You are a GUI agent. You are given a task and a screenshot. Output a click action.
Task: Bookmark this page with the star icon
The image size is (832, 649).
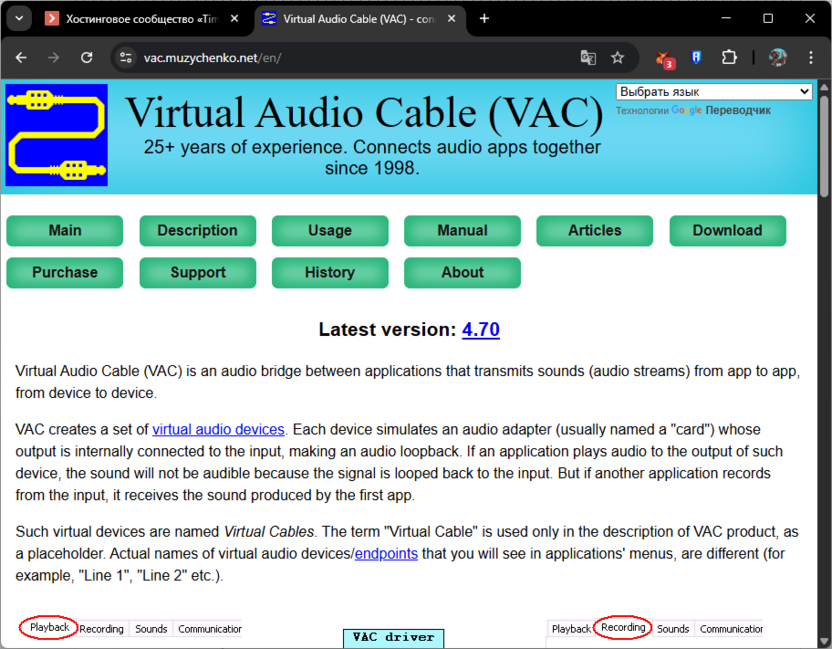click(x=617, y=57)
